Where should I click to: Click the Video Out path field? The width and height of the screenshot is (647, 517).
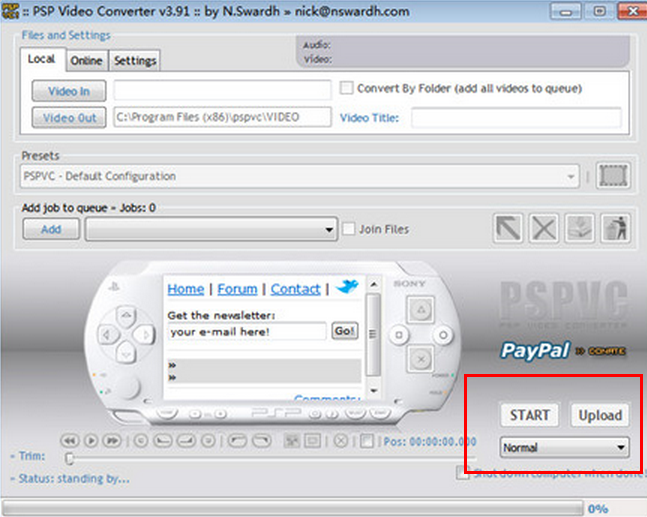tap(222, 117)
